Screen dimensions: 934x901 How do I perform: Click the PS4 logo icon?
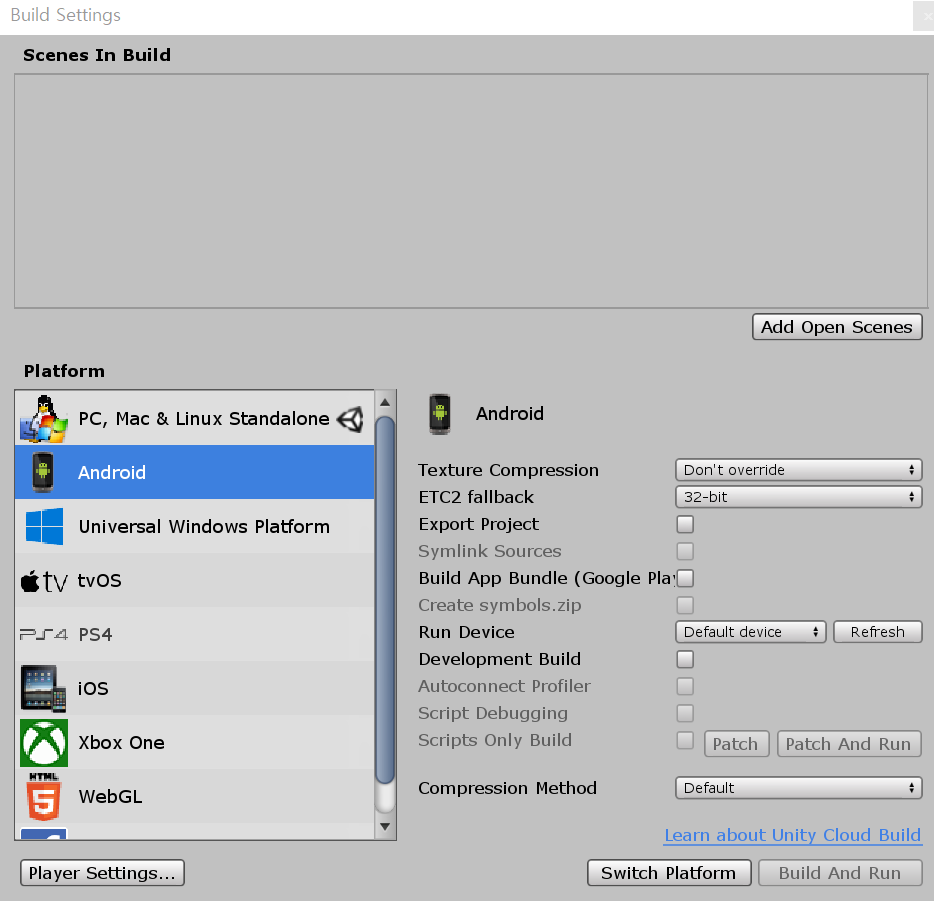pos(43,634)
